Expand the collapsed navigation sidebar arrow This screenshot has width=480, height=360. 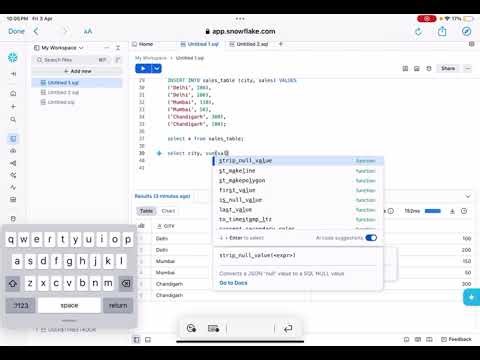13,74
